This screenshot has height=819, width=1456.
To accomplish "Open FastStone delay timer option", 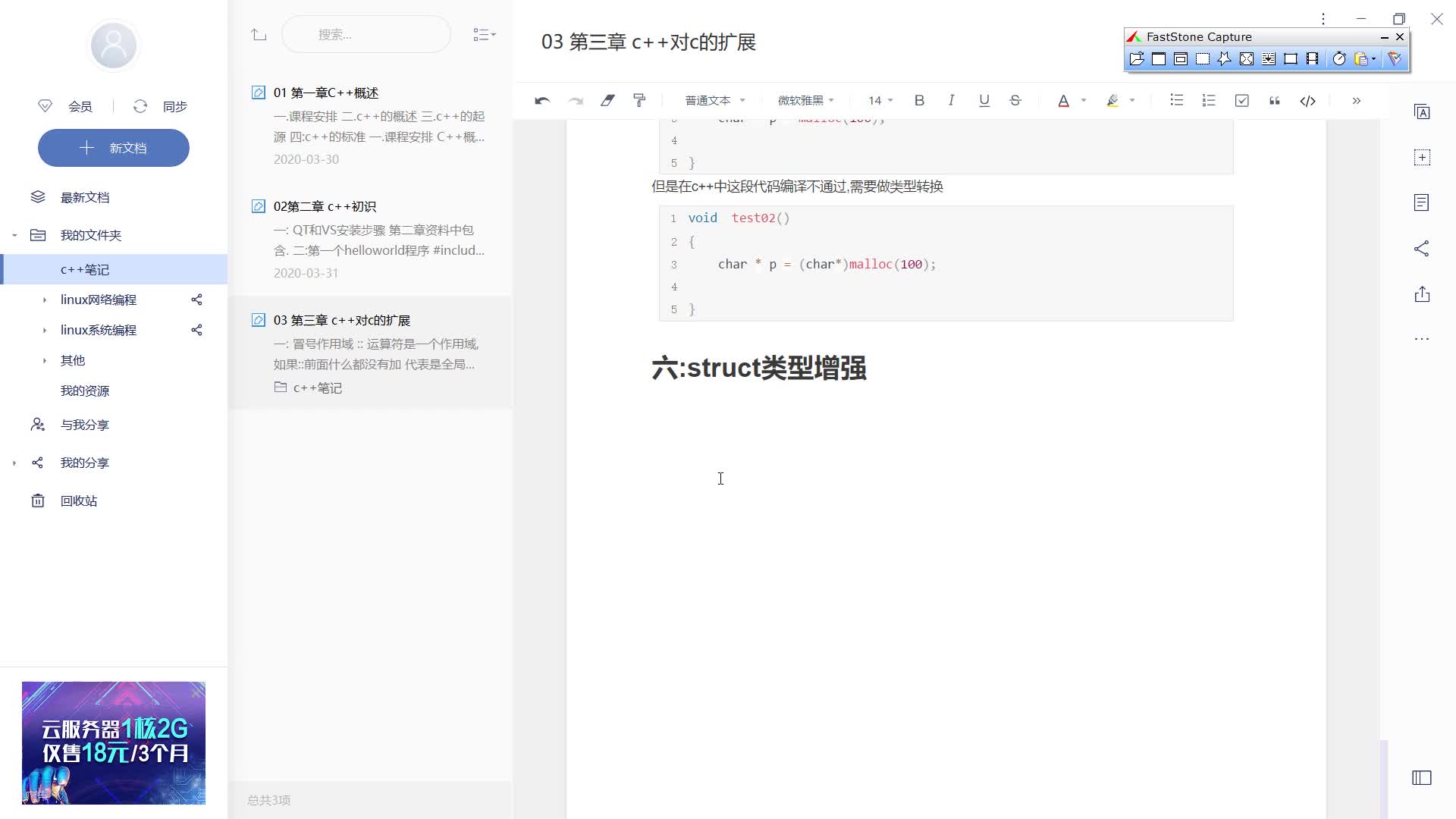I will click(x=1339, y=58).
